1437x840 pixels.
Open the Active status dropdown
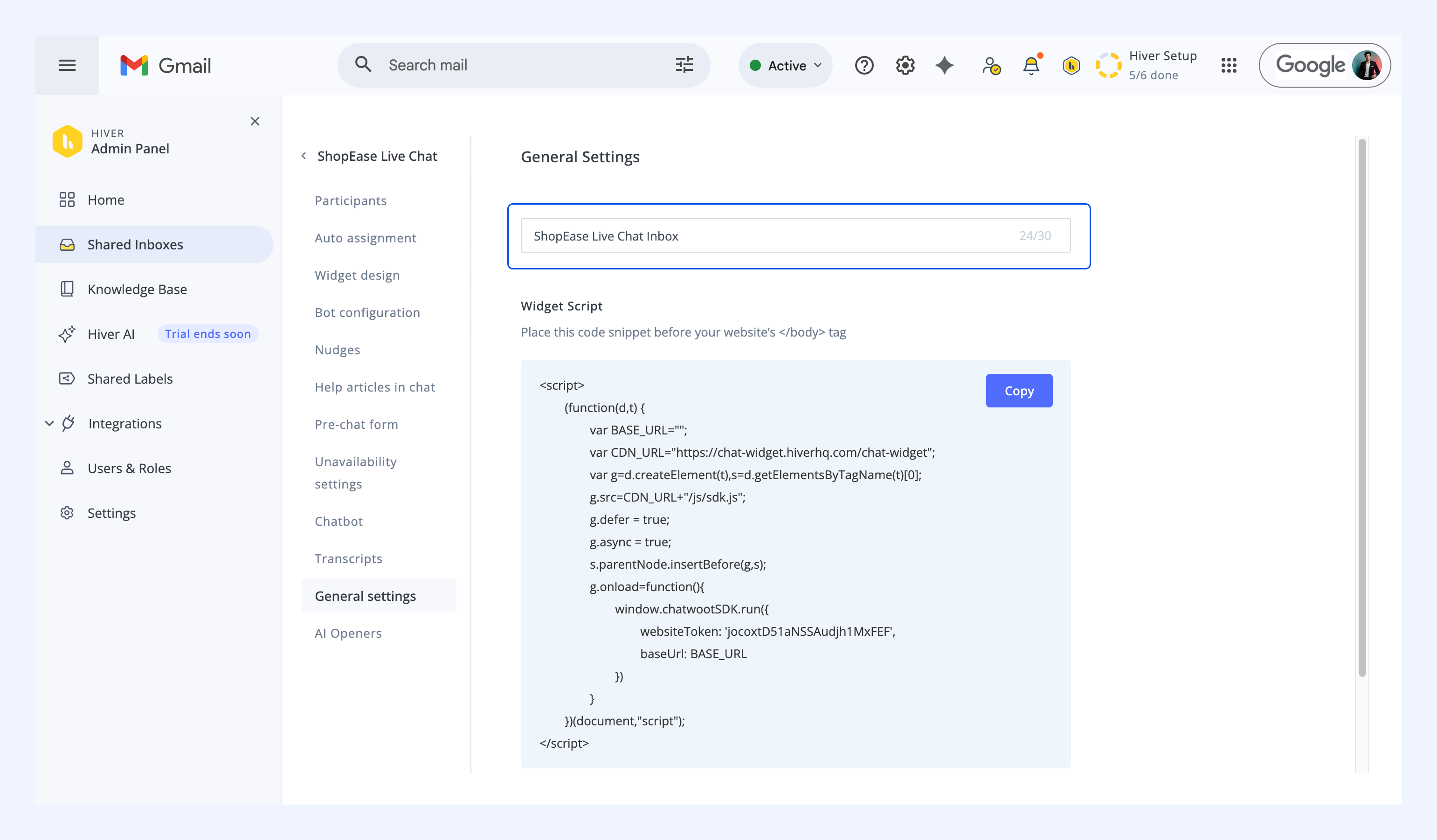(x=785, y=65)
